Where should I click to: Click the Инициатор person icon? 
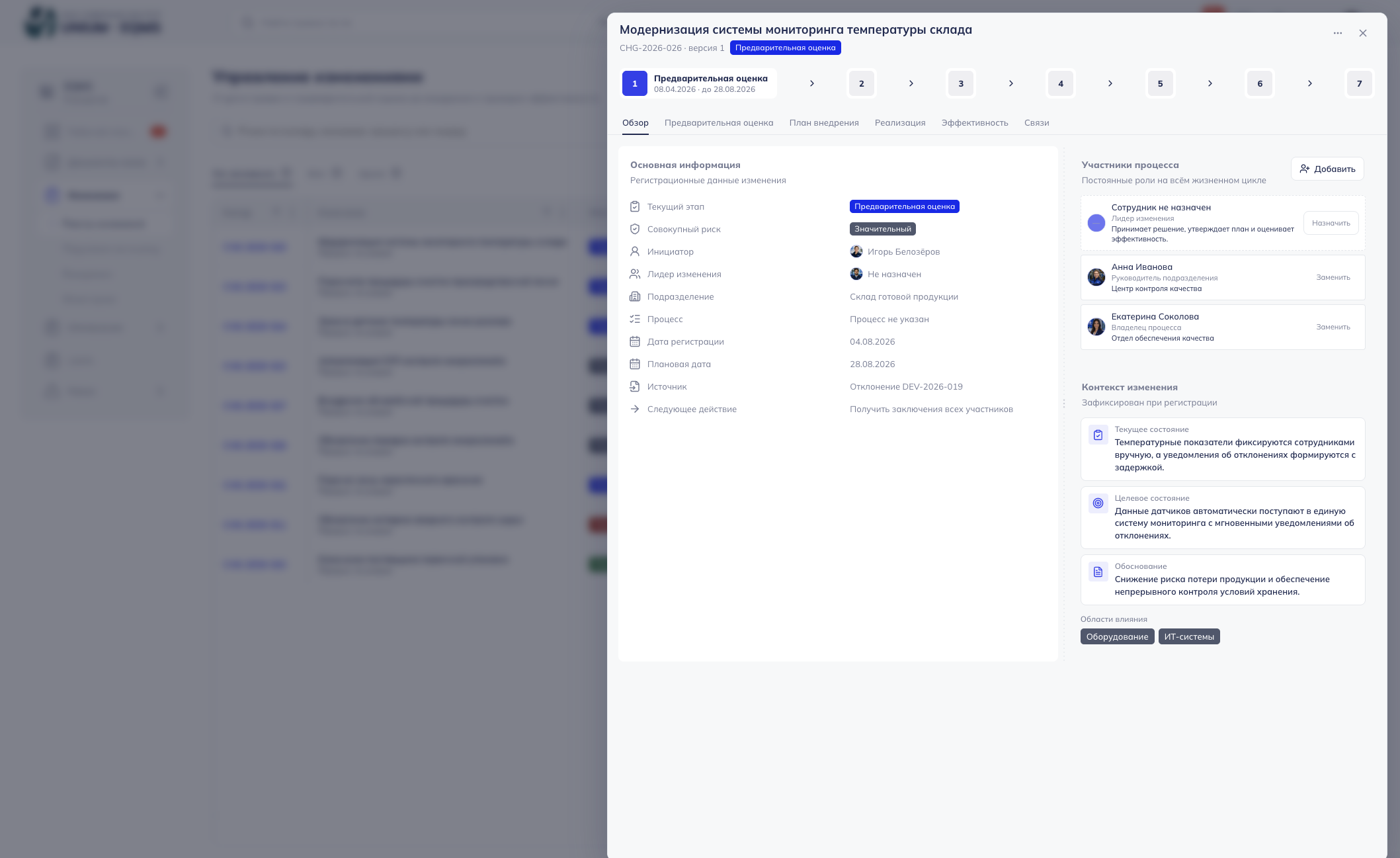pos(635,251)
